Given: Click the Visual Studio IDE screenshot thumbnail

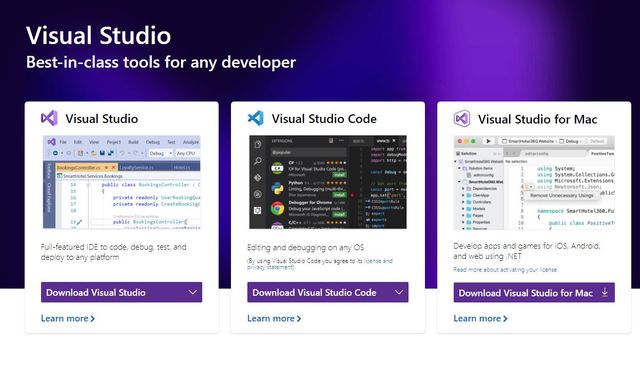Looking at the screenshot, I should pyautogui.click(x=122, y=182).
